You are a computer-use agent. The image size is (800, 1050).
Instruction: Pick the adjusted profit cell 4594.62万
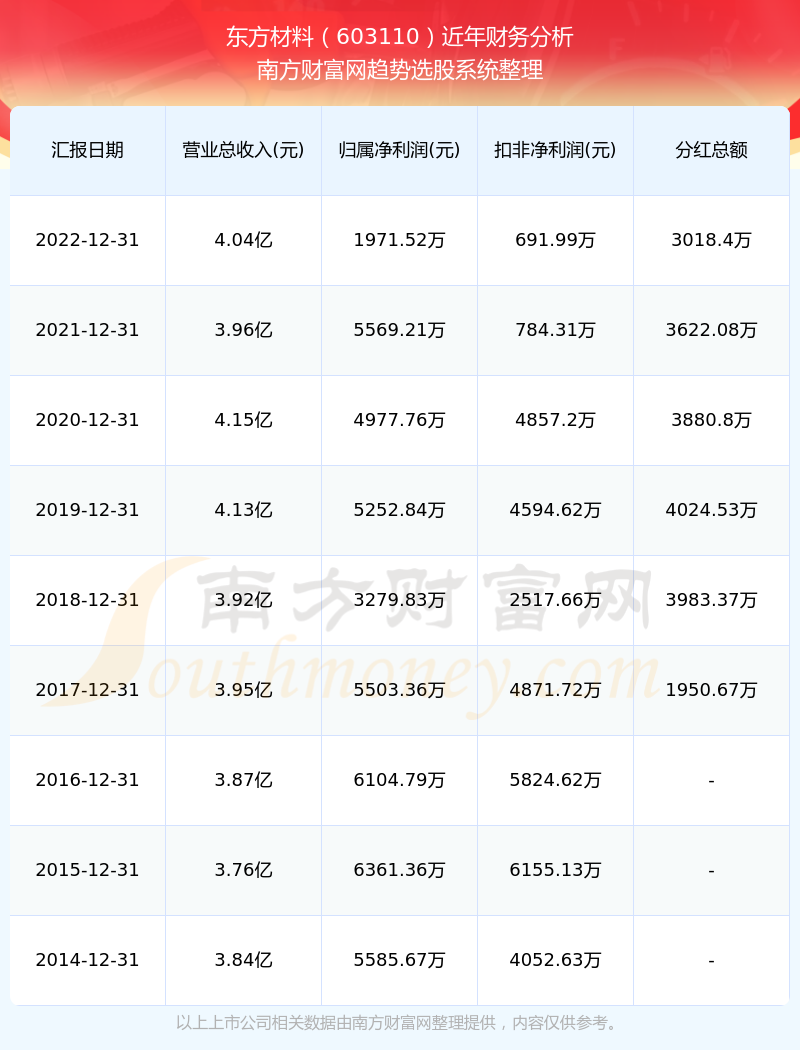tap(556, 510)
